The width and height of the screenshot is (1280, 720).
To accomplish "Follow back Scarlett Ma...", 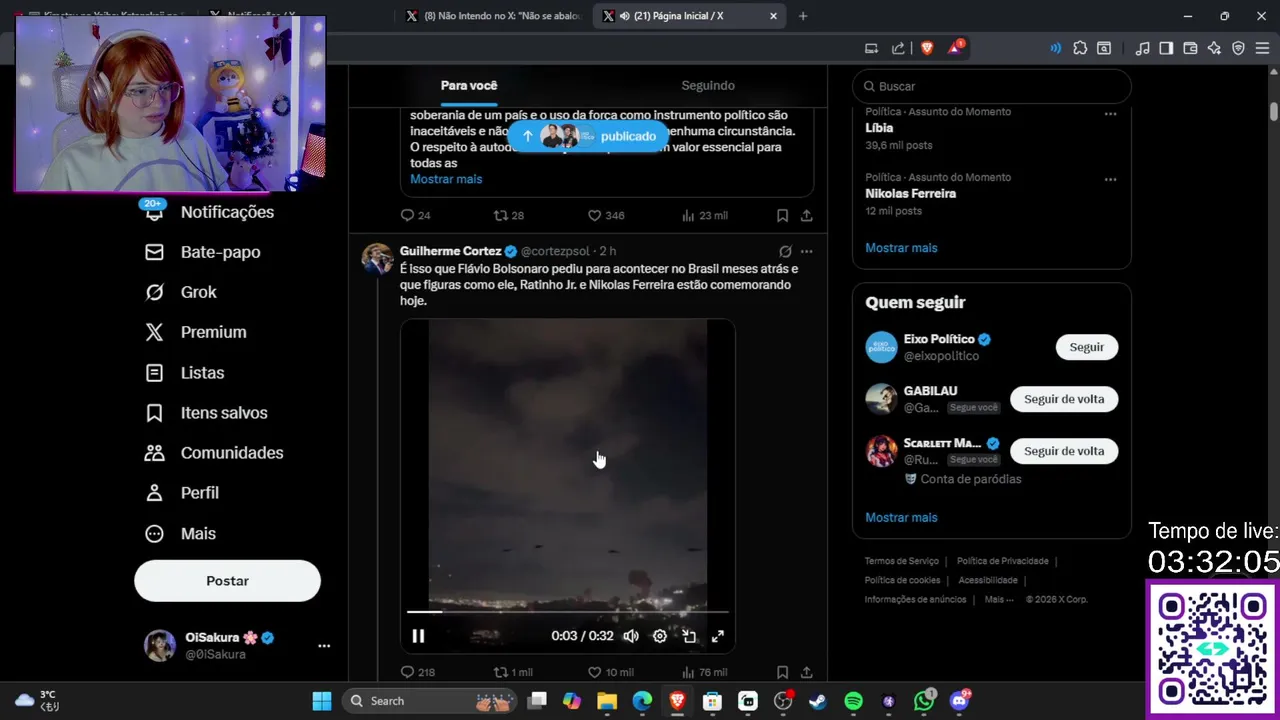I will 1064,451.
